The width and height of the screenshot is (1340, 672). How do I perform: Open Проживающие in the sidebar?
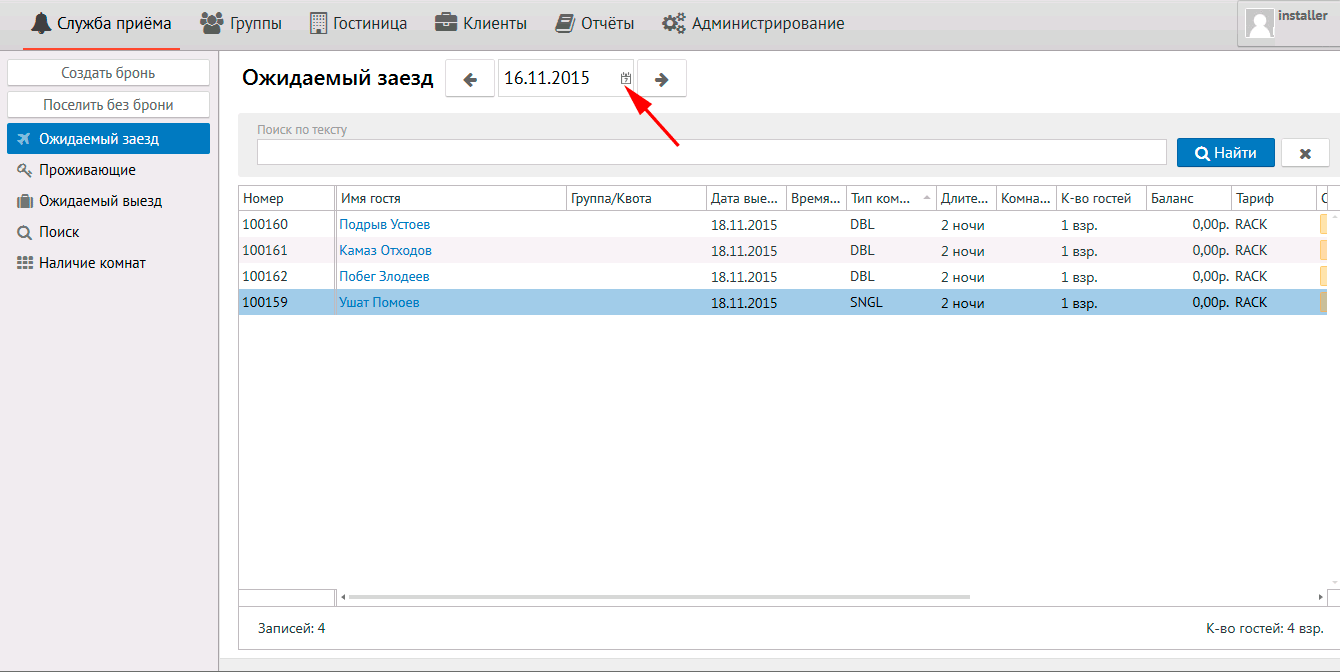pos(87,170)
